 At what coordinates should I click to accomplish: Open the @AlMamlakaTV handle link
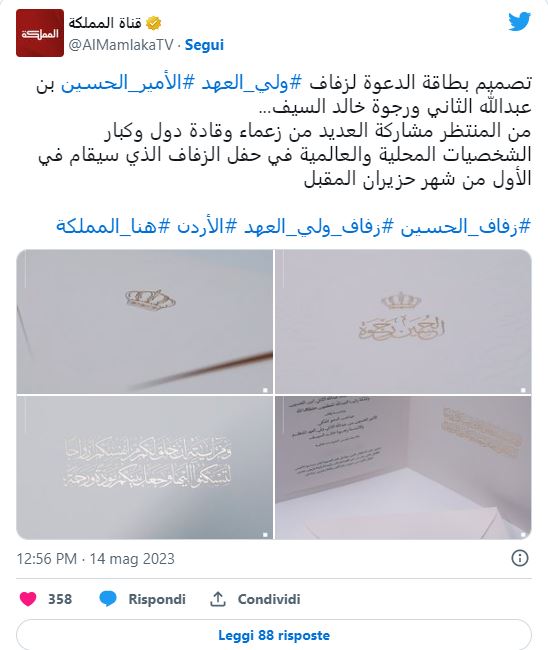coord(121,45)
